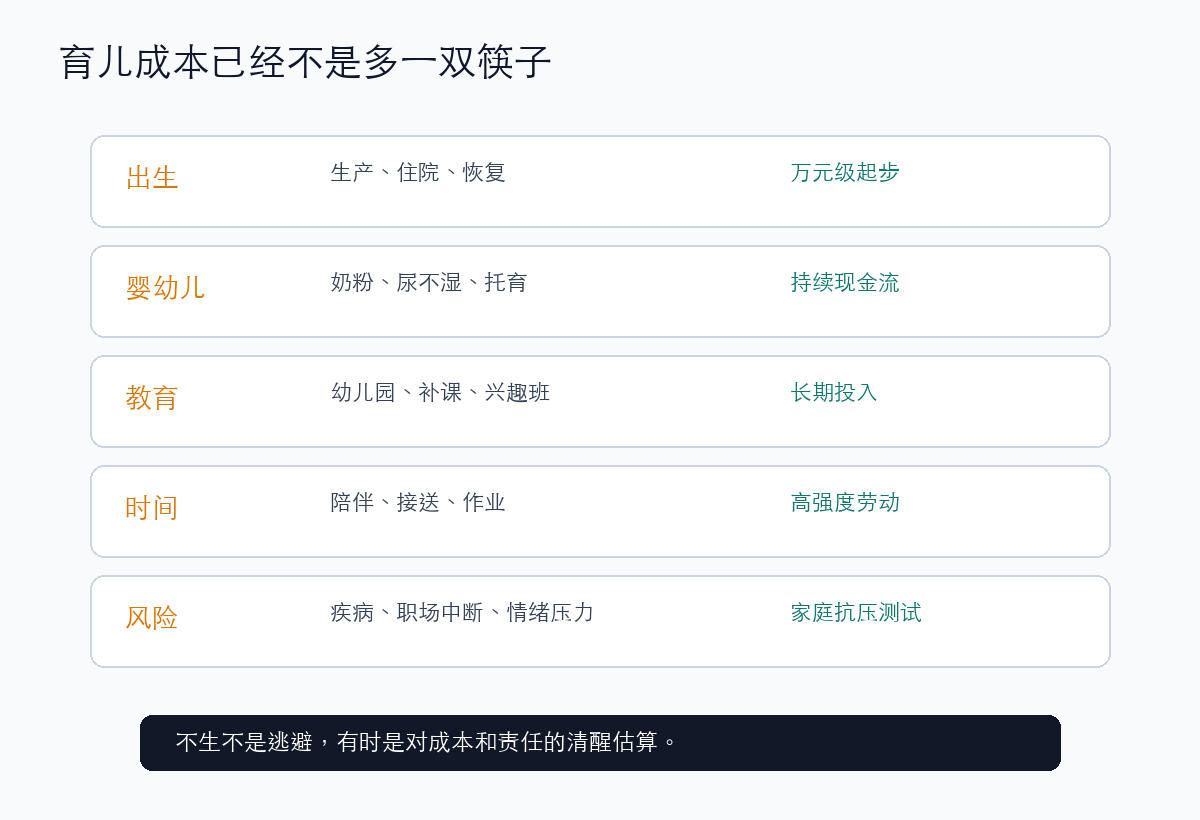Select the text 陪伴、接送、作业
This screenshot has height=820, width=1200.
pos(418,502)
